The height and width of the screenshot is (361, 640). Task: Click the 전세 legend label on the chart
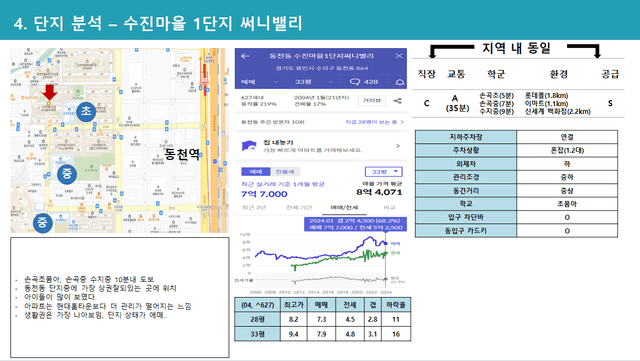(x=395, y=253)
